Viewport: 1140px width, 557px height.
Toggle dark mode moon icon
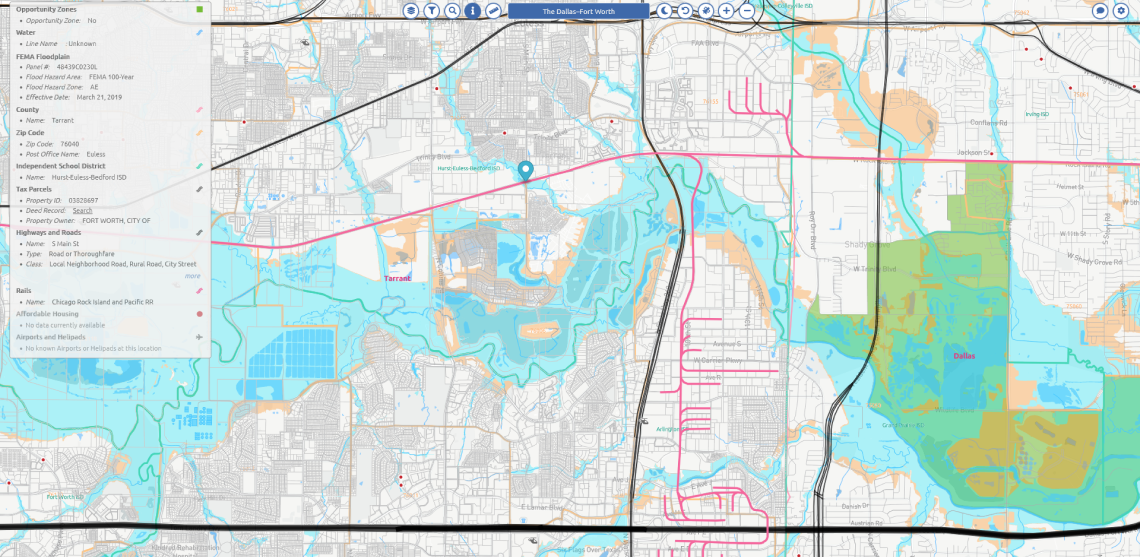coord(665,11)
